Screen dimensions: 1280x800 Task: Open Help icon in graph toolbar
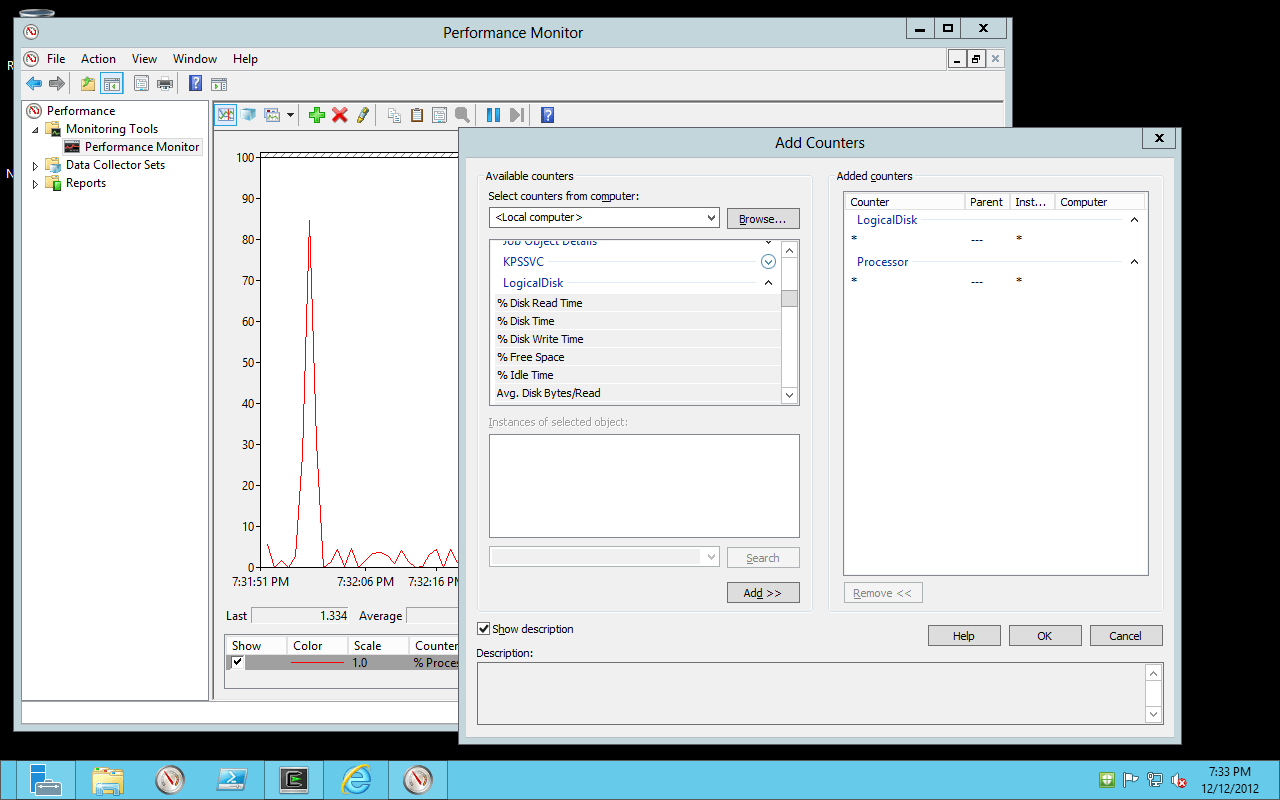pos(547,115)
